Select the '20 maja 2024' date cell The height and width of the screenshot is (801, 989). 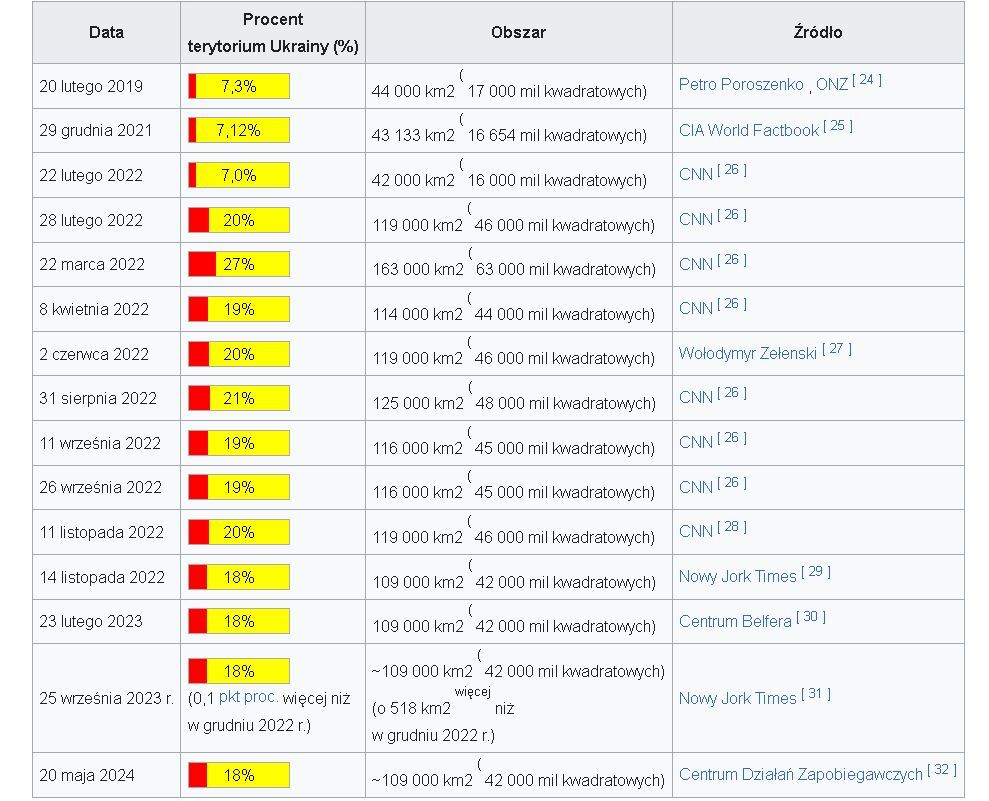click(87, 775)
